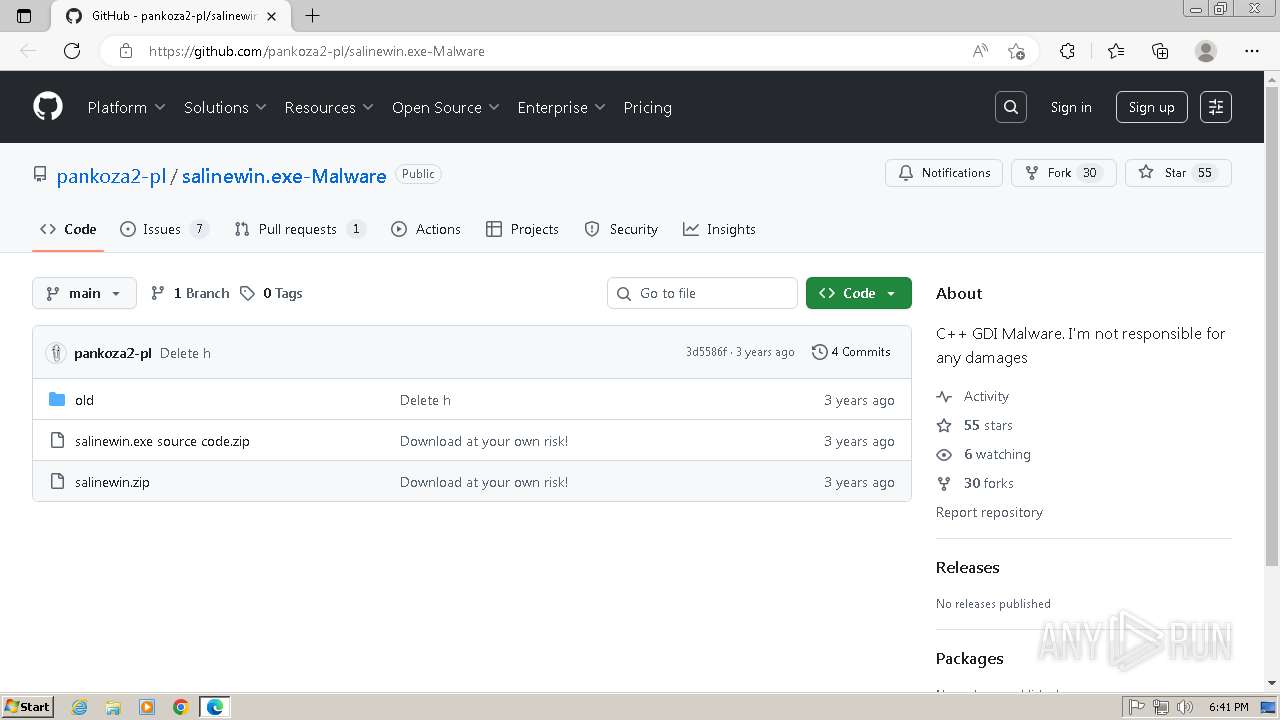The width and height of the screenshot is (1280, 720).
Task: Launch the media player taskbar icon
Action: 147,707
